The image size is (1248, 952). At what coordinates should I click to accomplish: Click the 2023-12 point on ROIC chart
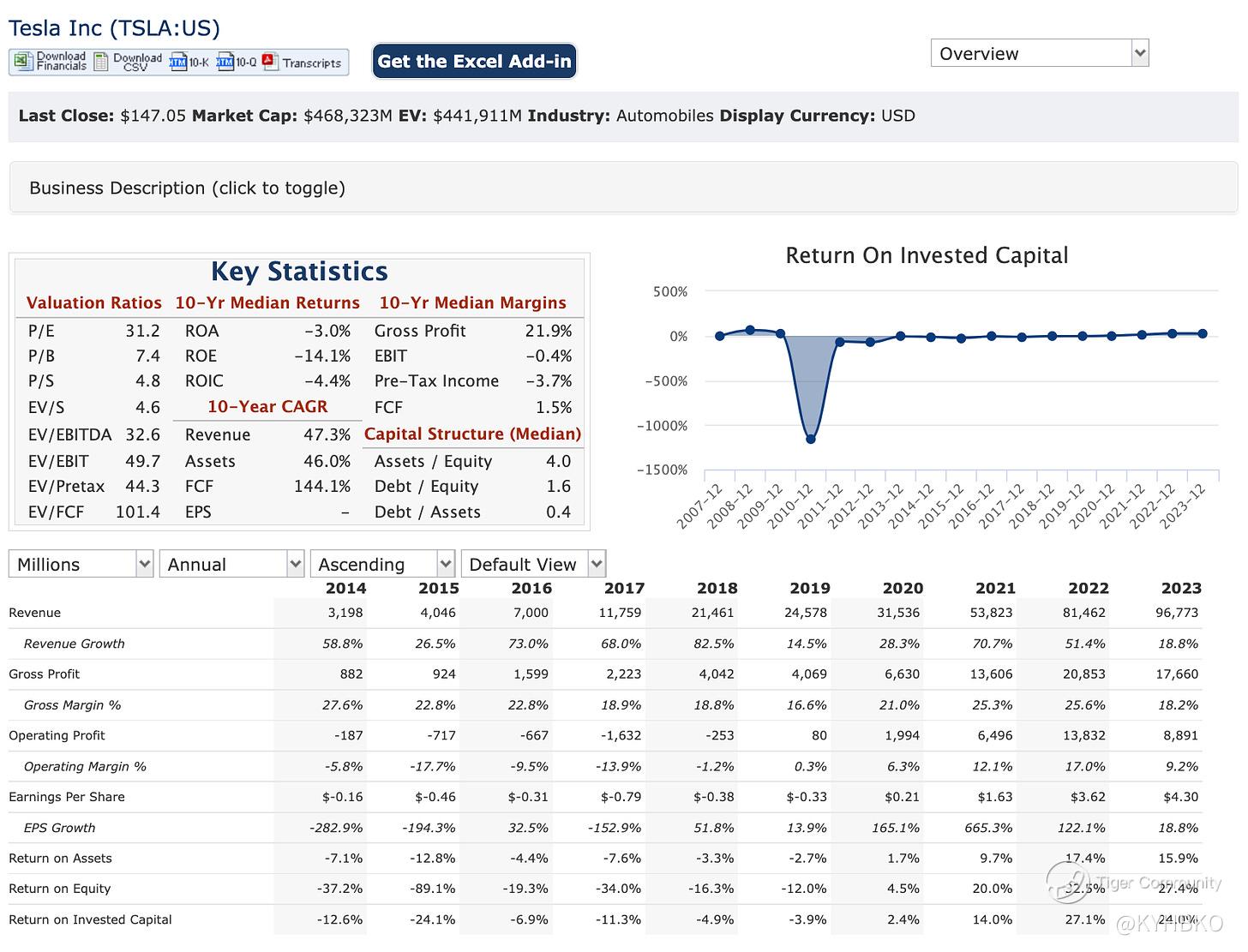tap(1203, 333)
